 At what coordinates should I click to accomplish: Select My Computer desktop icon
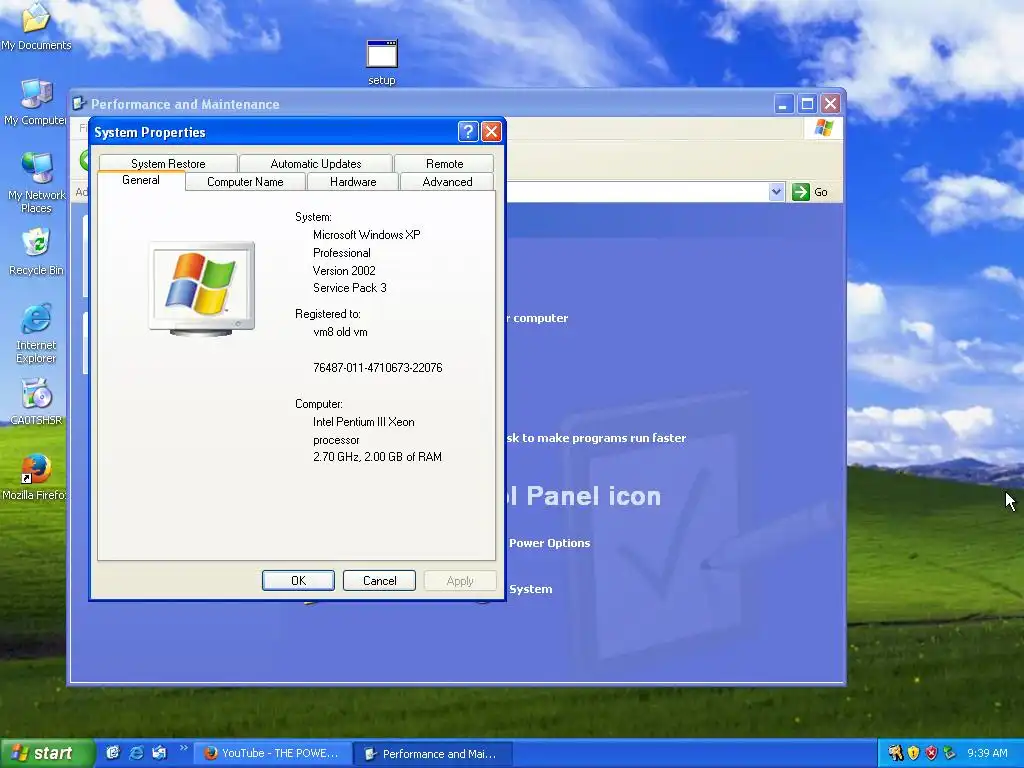click(x=36, y=102)
